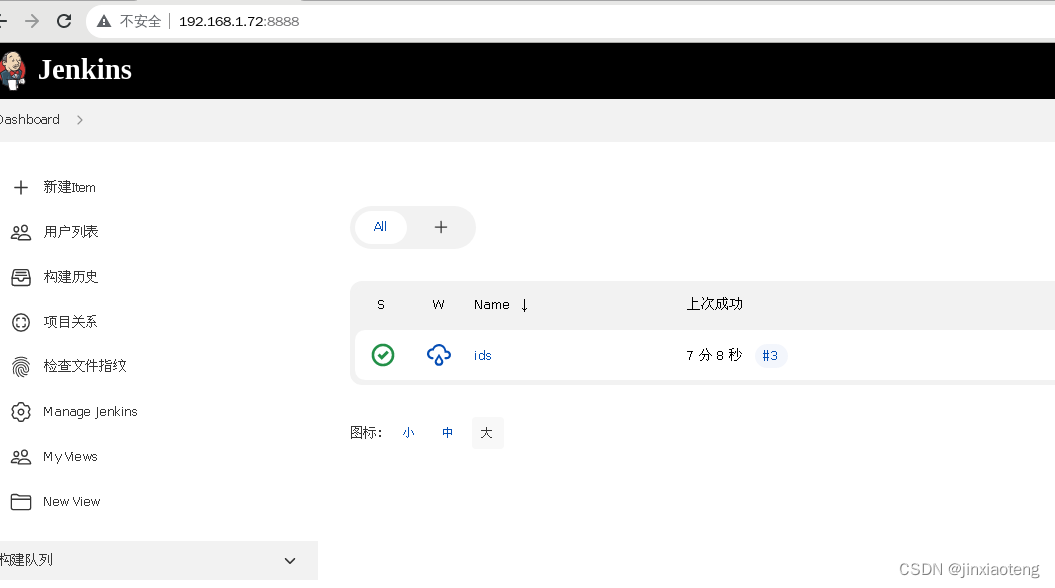Screen dimensions: 1055x588
Task: Sort jobs by the Name column header
Action: click(x=491, y=305)
